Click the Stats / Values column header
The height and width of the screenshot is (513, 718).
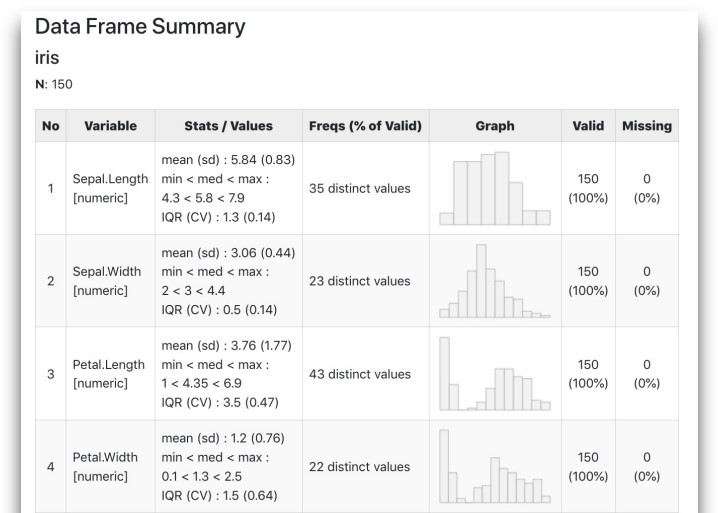pos(228,126)
